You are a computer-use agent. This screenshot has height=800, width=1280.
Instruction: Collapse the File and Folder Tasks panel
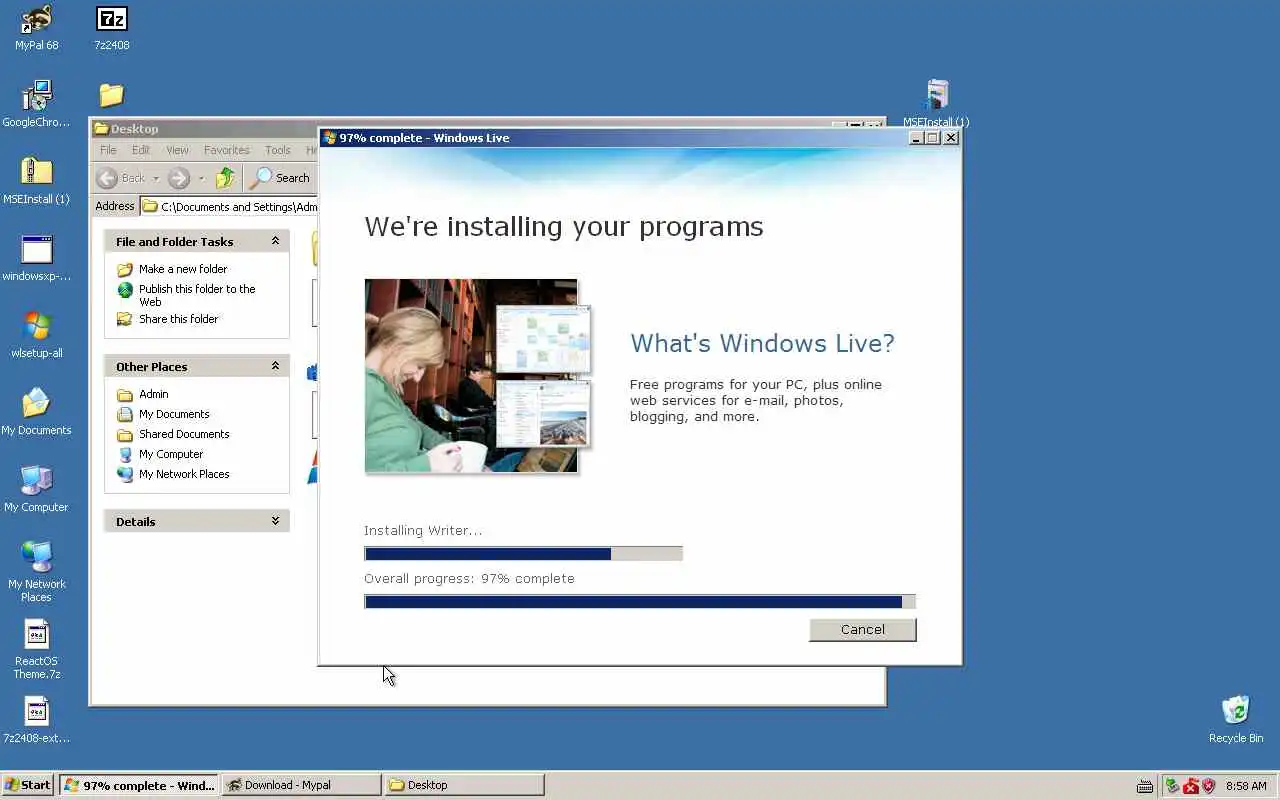[x=275, y=241]
